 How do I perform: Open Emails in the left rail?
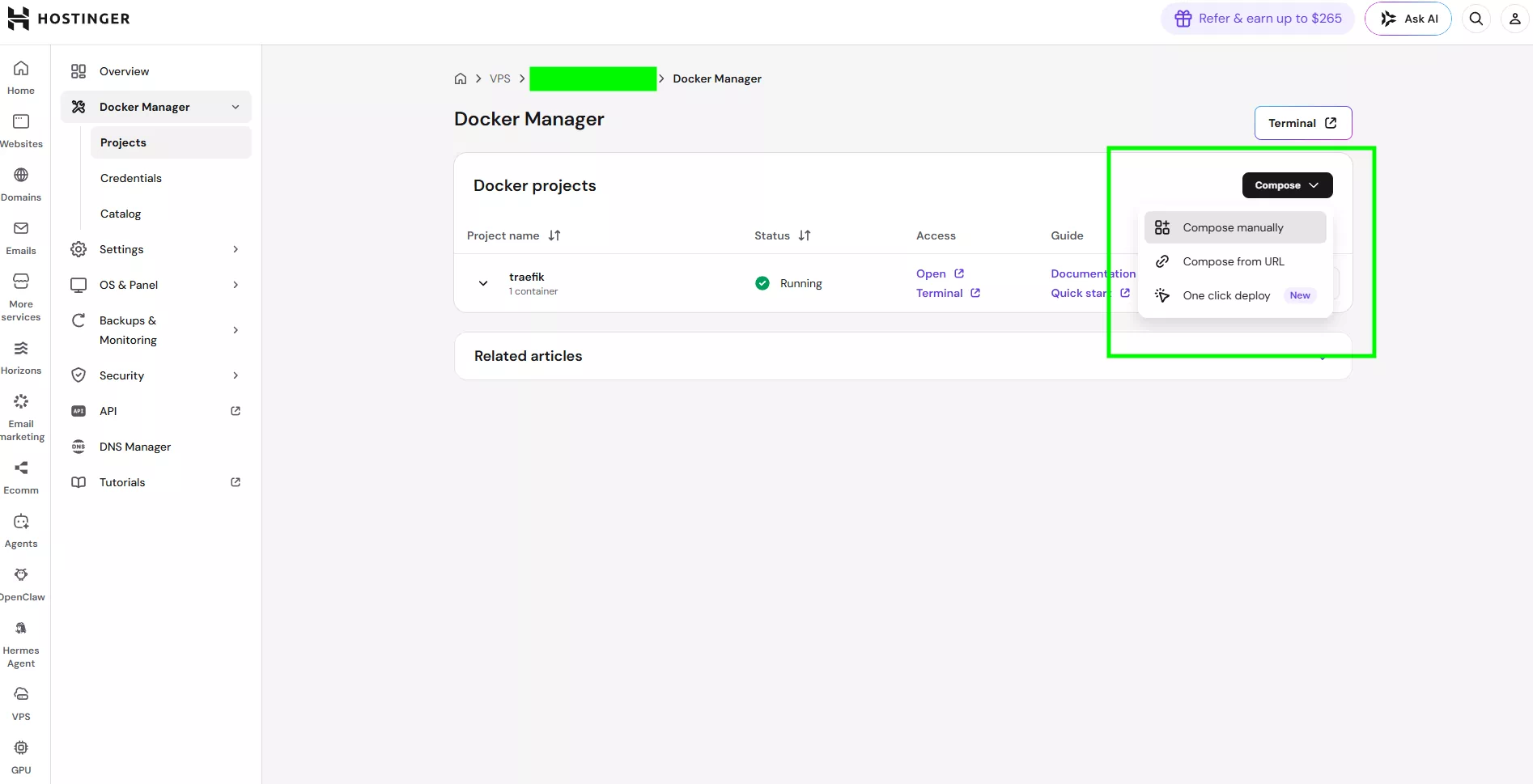[21, 238]
